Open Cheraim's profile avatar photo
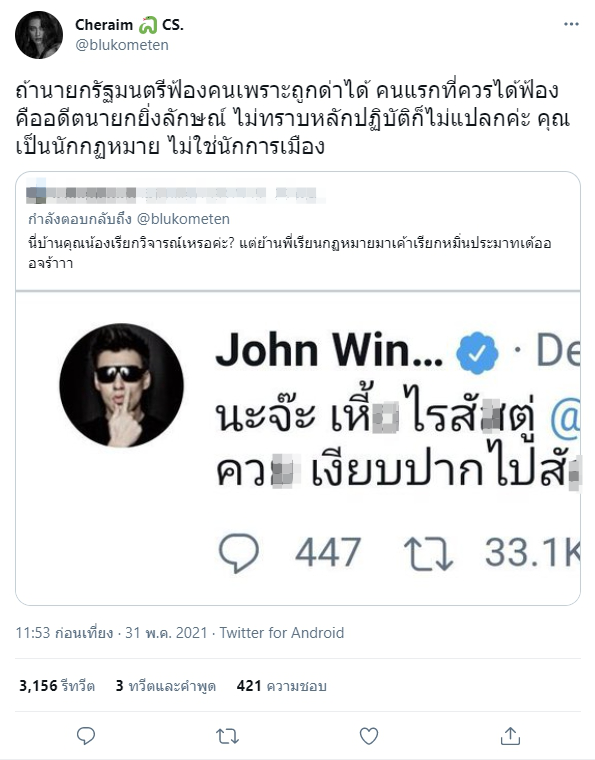Screen dimensions: 595x760 [x=39, y=35]
